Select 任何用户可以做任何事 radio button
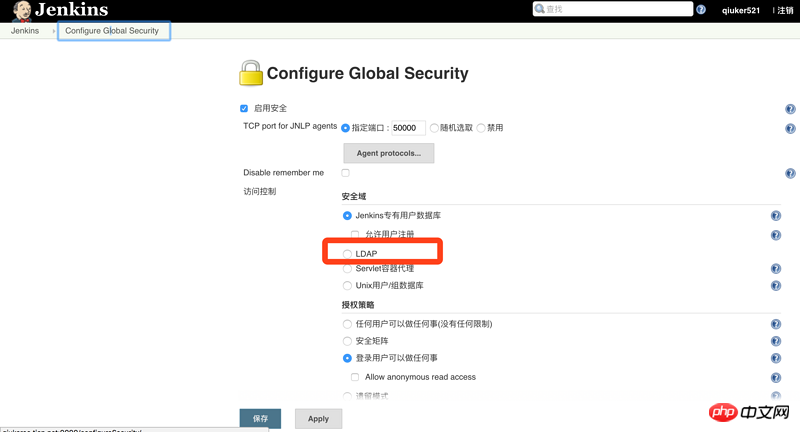The image size is (800, 432). (x=347, y=324)
